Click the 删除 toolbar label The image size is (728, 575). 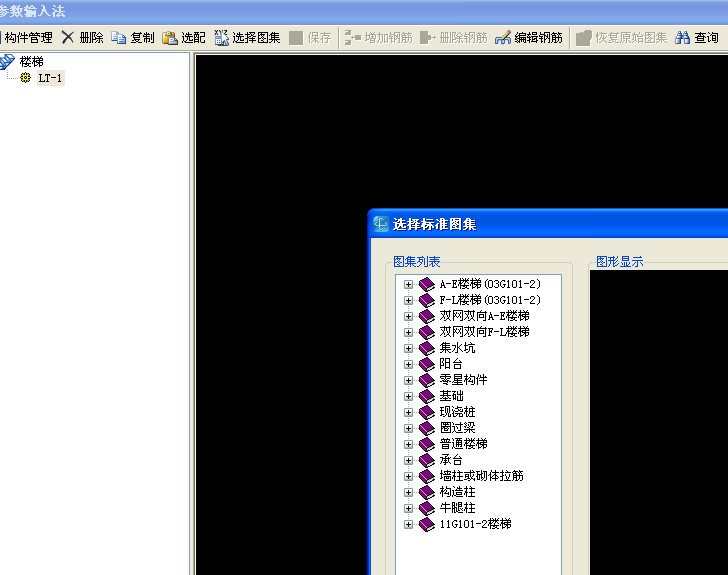[91, 38]
